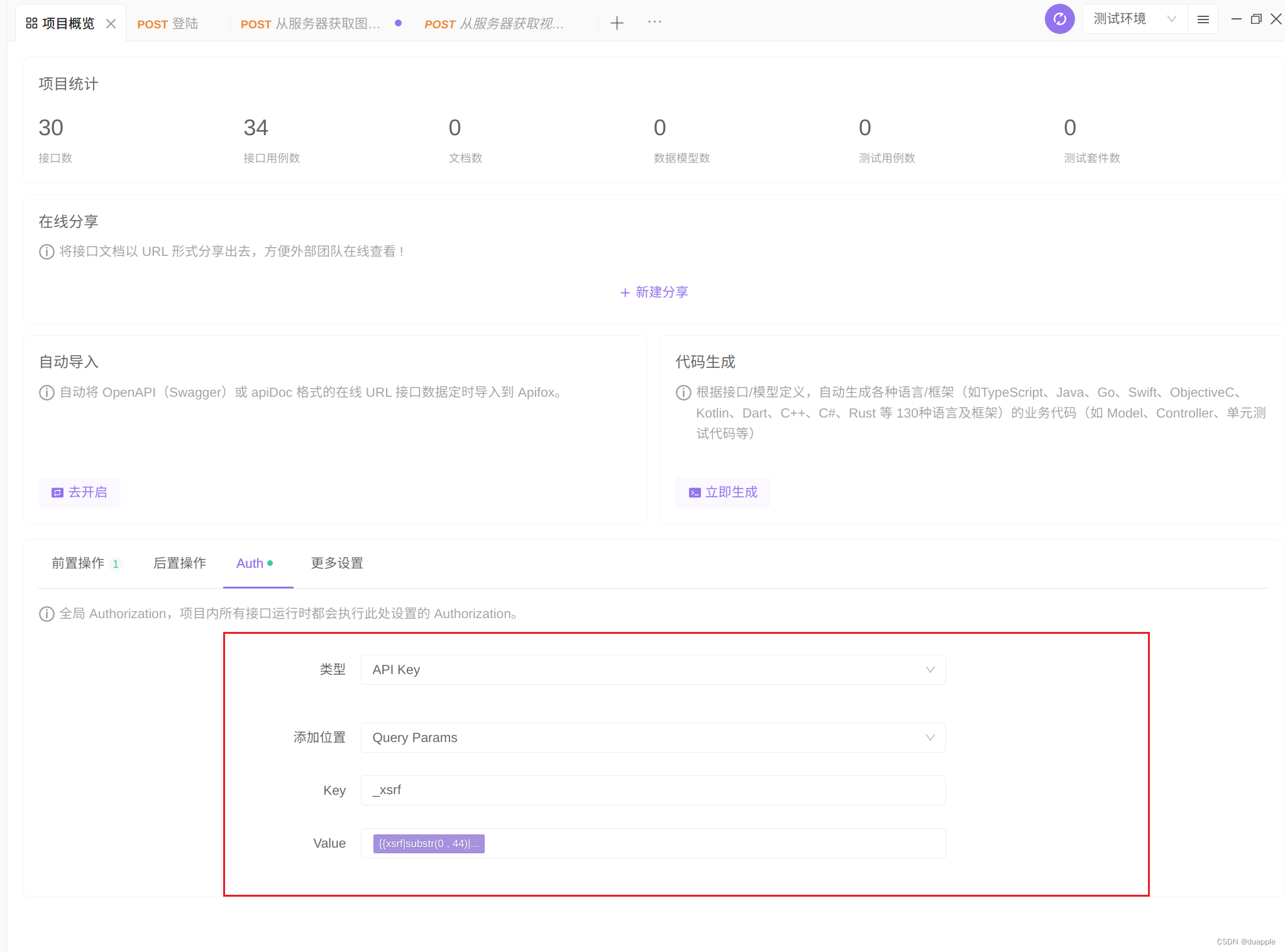This screenshot has height=952, width=1285.
Task: Switch to the 后置操作 tab
Action: 180,563
